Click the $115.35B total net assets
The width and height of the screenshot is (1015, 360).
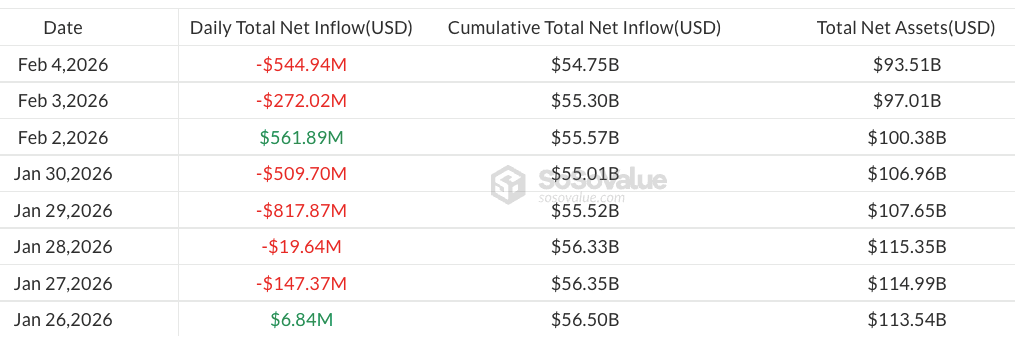point(906,247)
